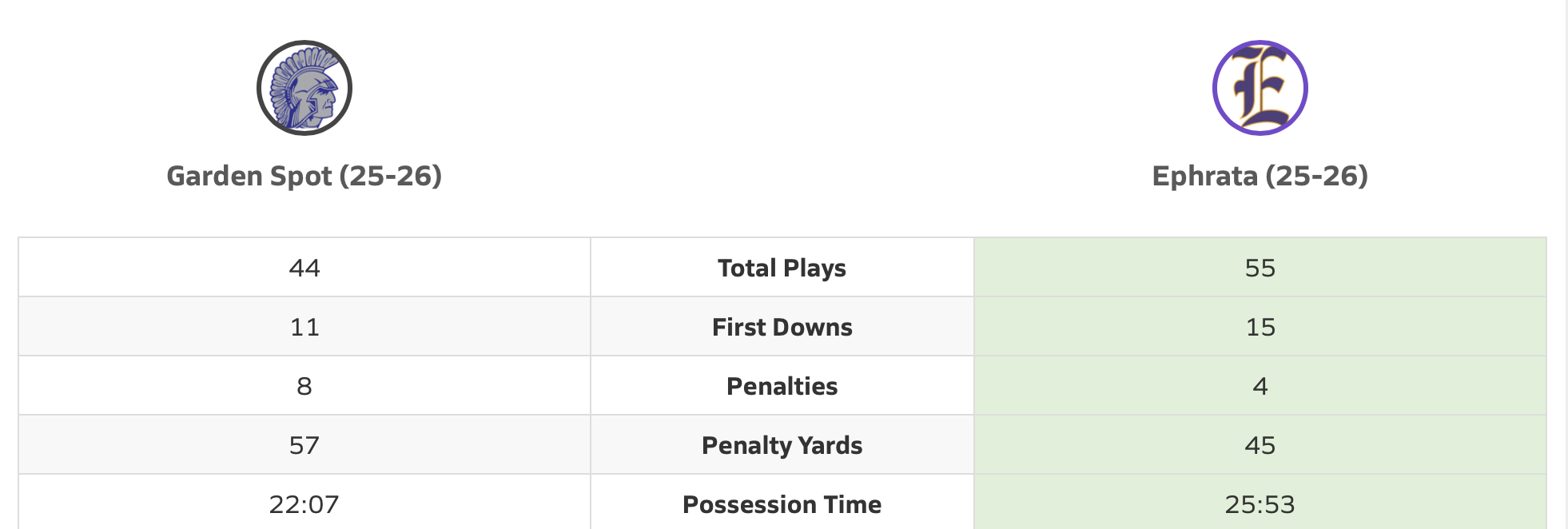The height and width of the screenshot is (529, 1568).
Task: Select the First Downs row label
Action: coord(782,327)
